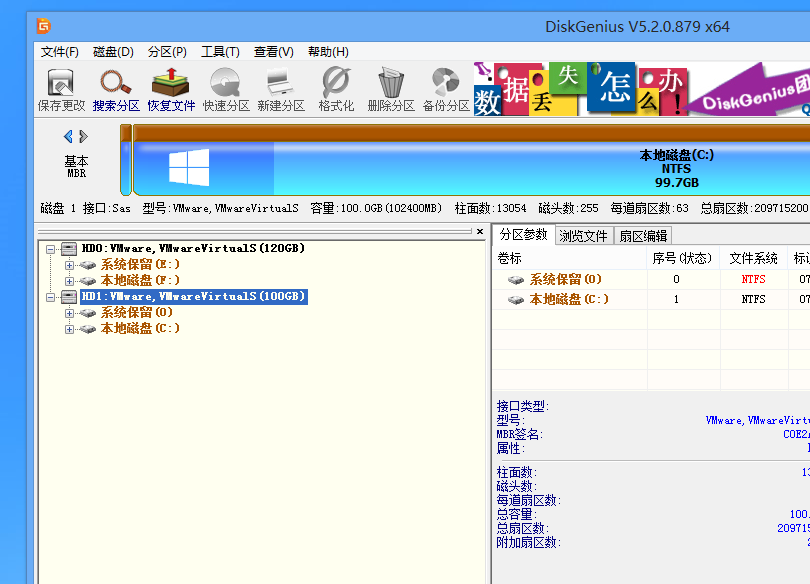
Task: Open the 帮助(H) menu
Action: pyautogui.click(x=328, y=52)
